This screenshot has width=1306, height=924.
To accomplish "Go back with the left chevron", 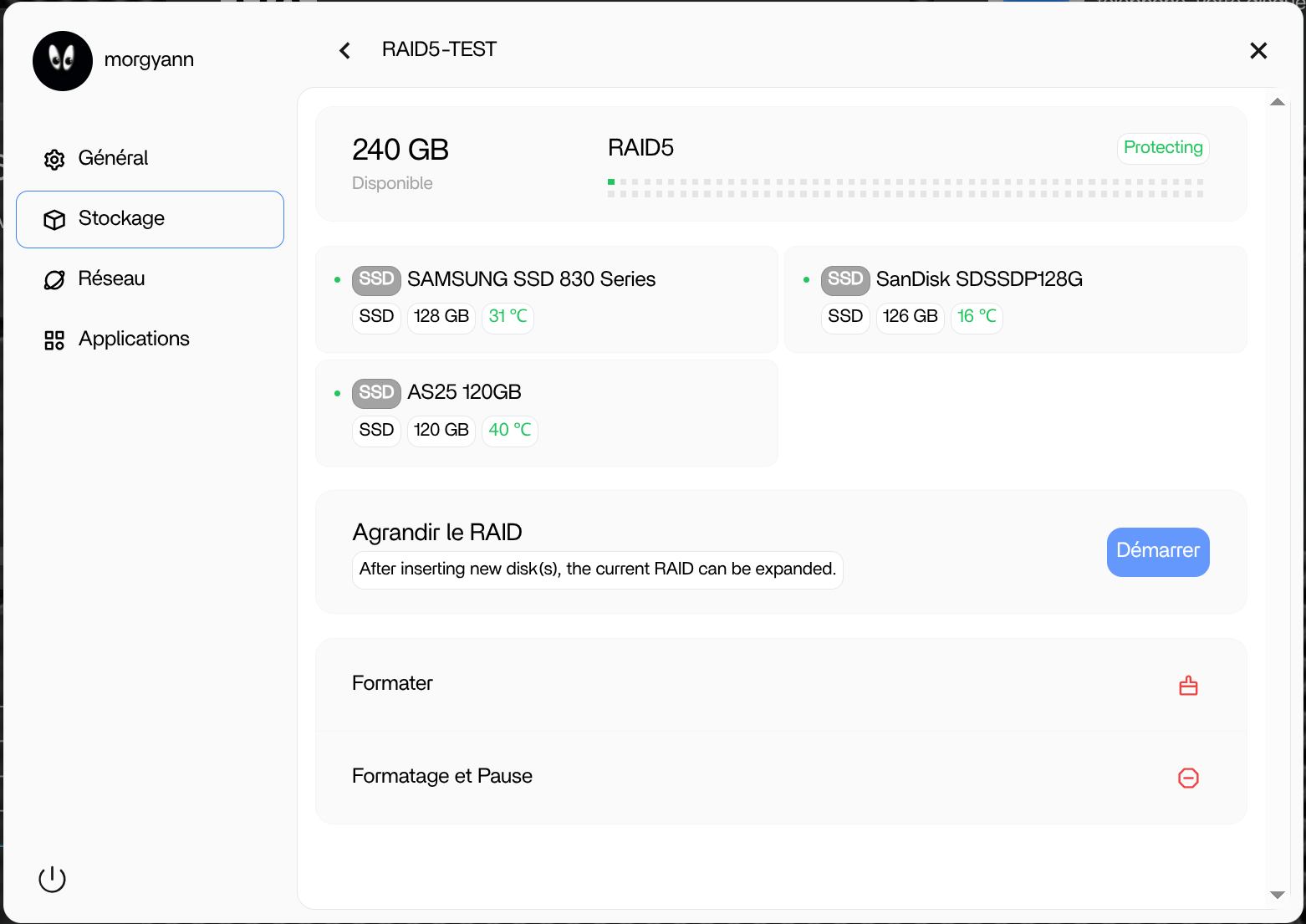I will pos(344,51).
